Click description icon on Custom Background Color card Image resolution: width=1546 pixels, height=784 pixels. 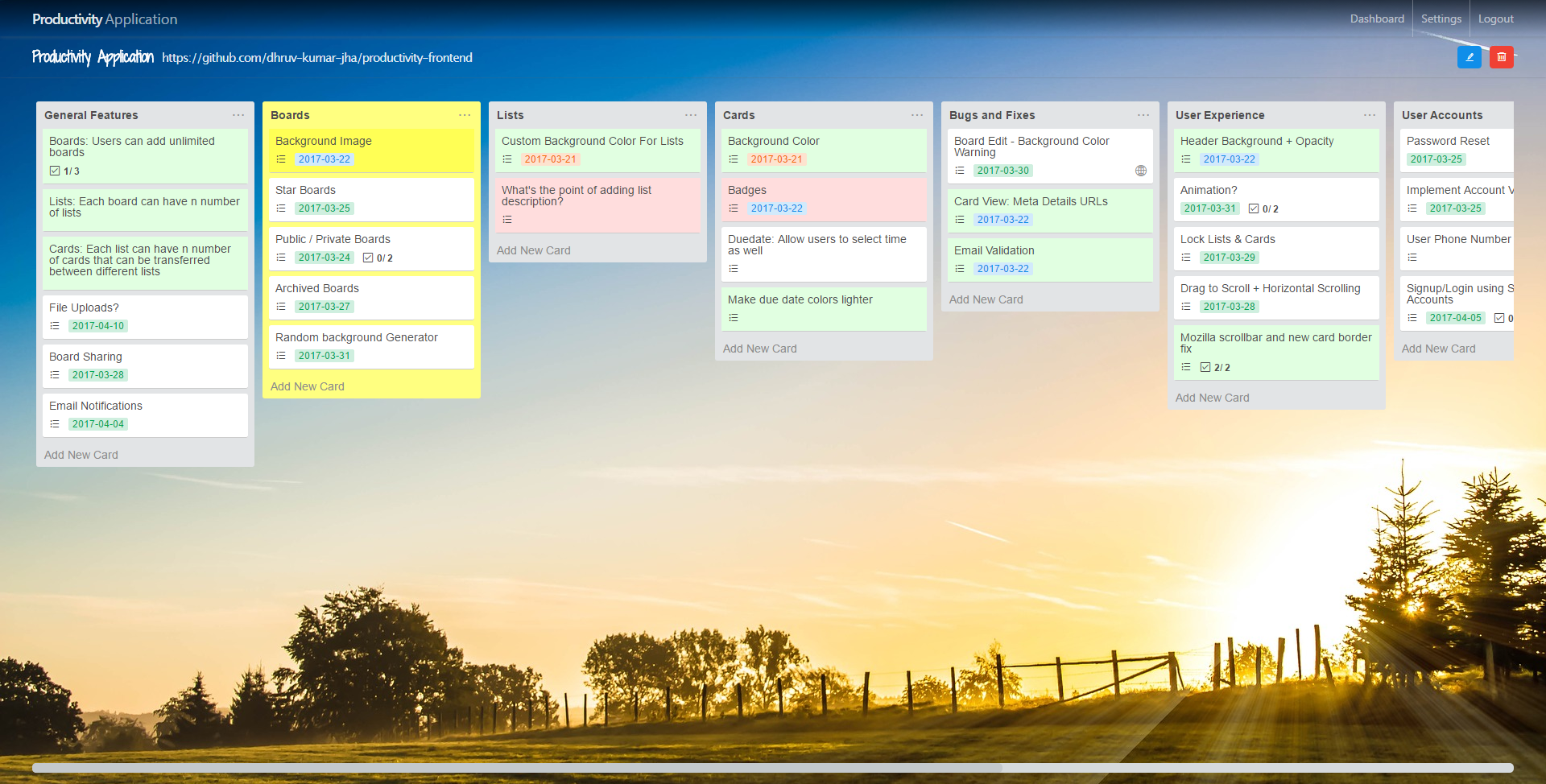[x=507, y=159]
